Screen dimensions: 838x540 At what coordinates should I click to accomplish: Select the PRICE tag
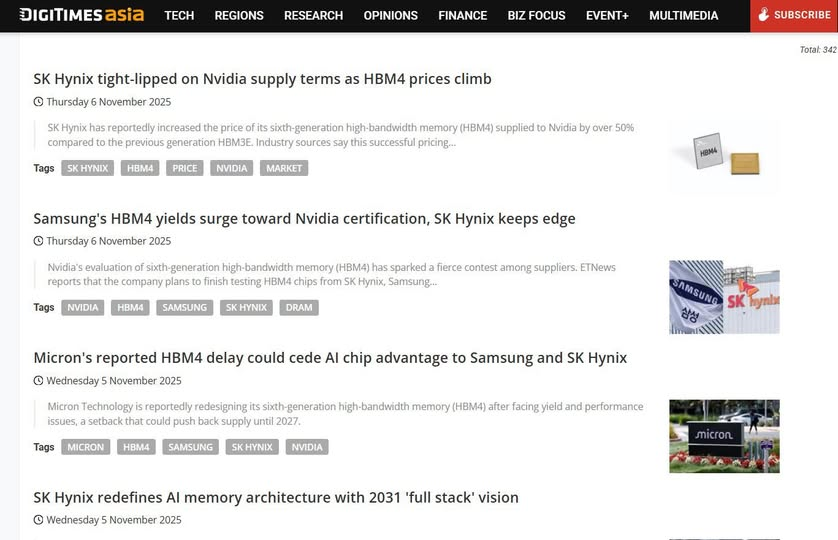click(x=185, y=168)
